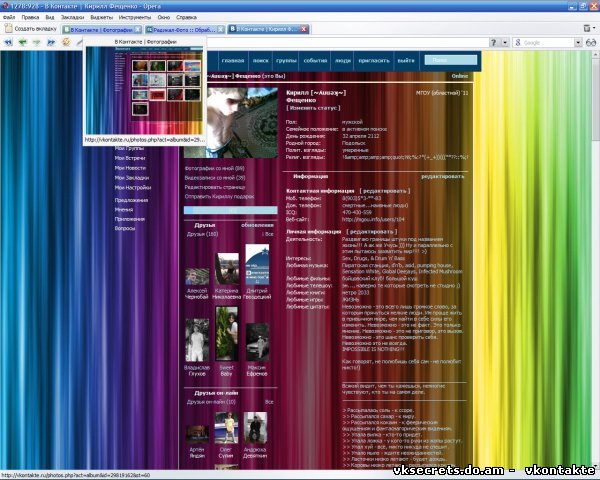Open 'Мои Встречи' sidebar link
This screenshot has width=600, height=480.
click(130, 158)
